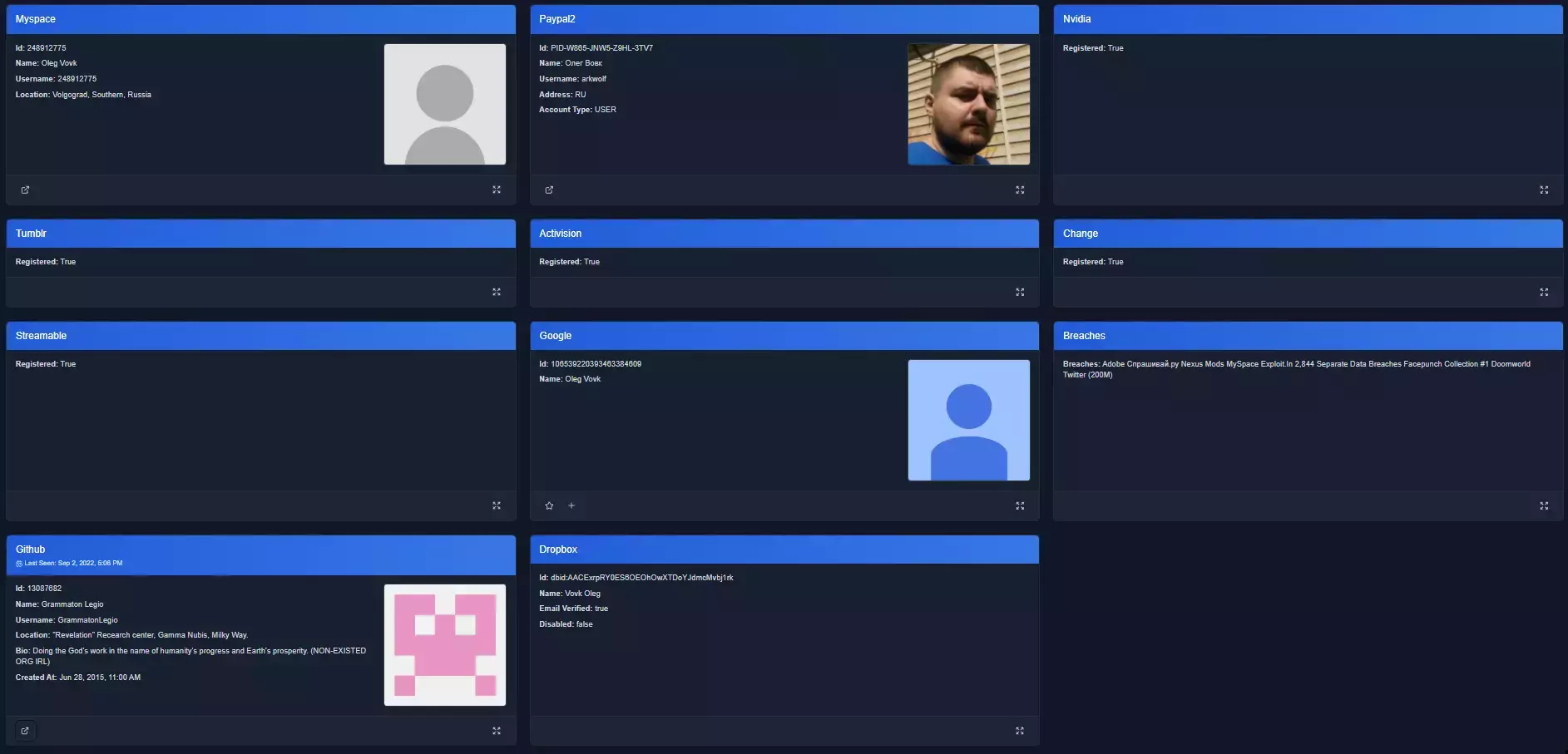Open the Myspace default avatar image
1568x754 pixels.
point(445,104)
